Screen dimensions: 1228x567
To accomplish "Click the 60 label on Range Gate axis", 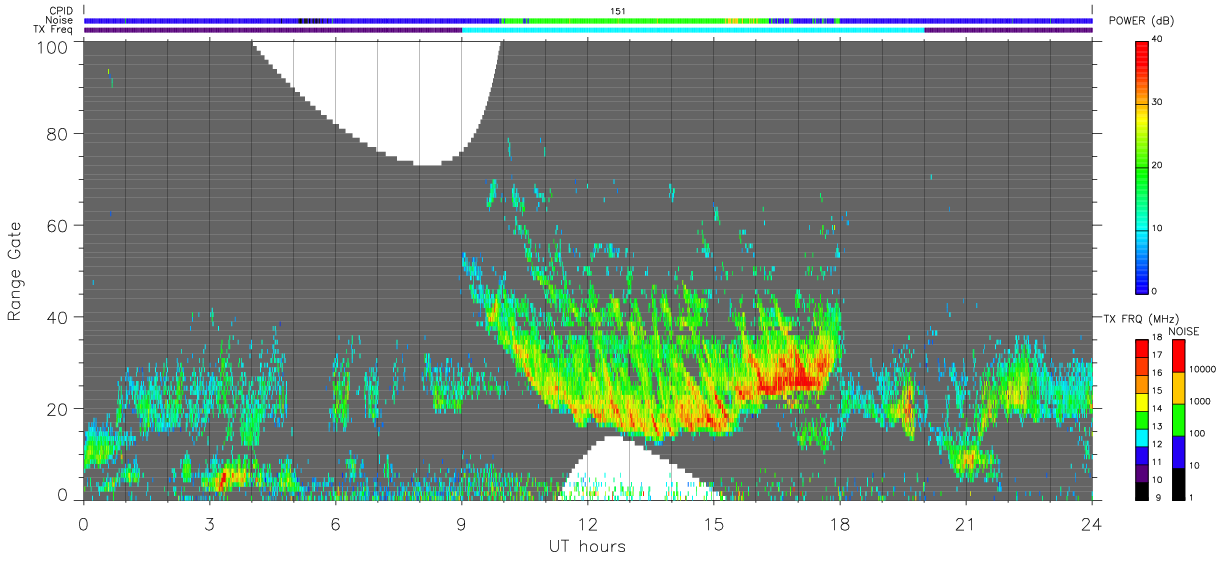I will [57, 225].
